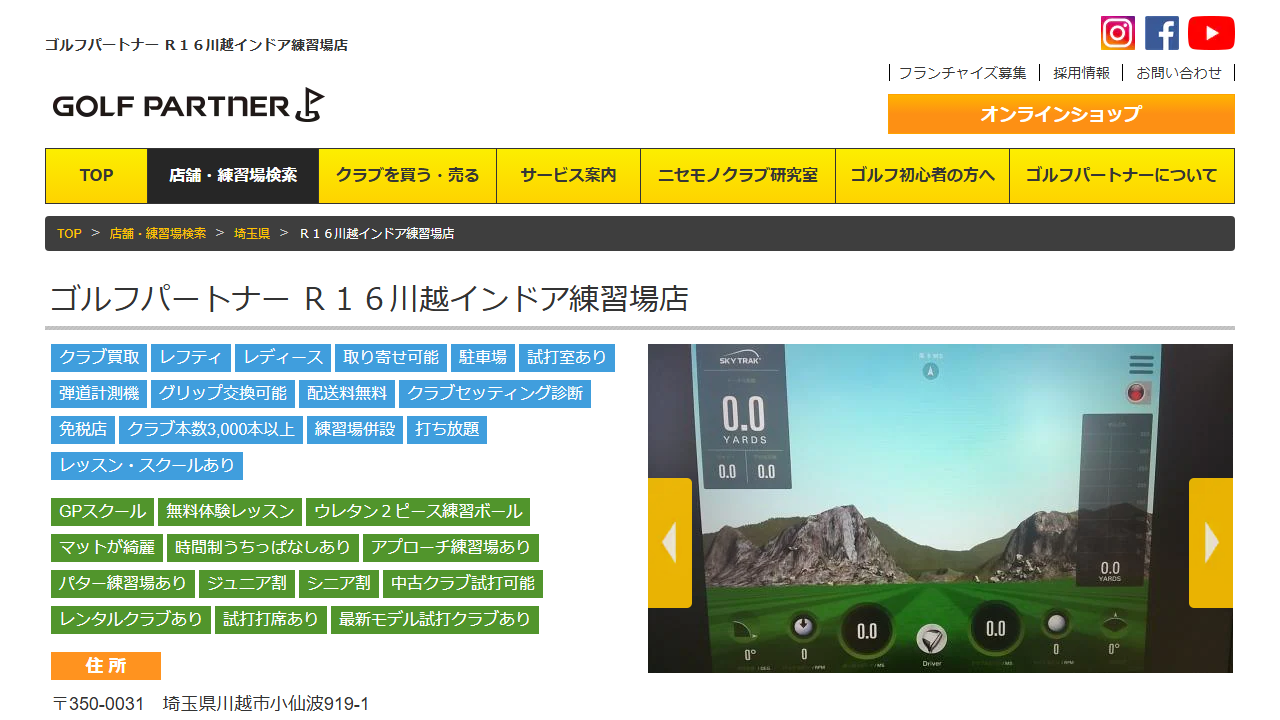Click the クラブ買取 blue tag
The width and height of the screenshot is (1280, 720).
[99, 358]
